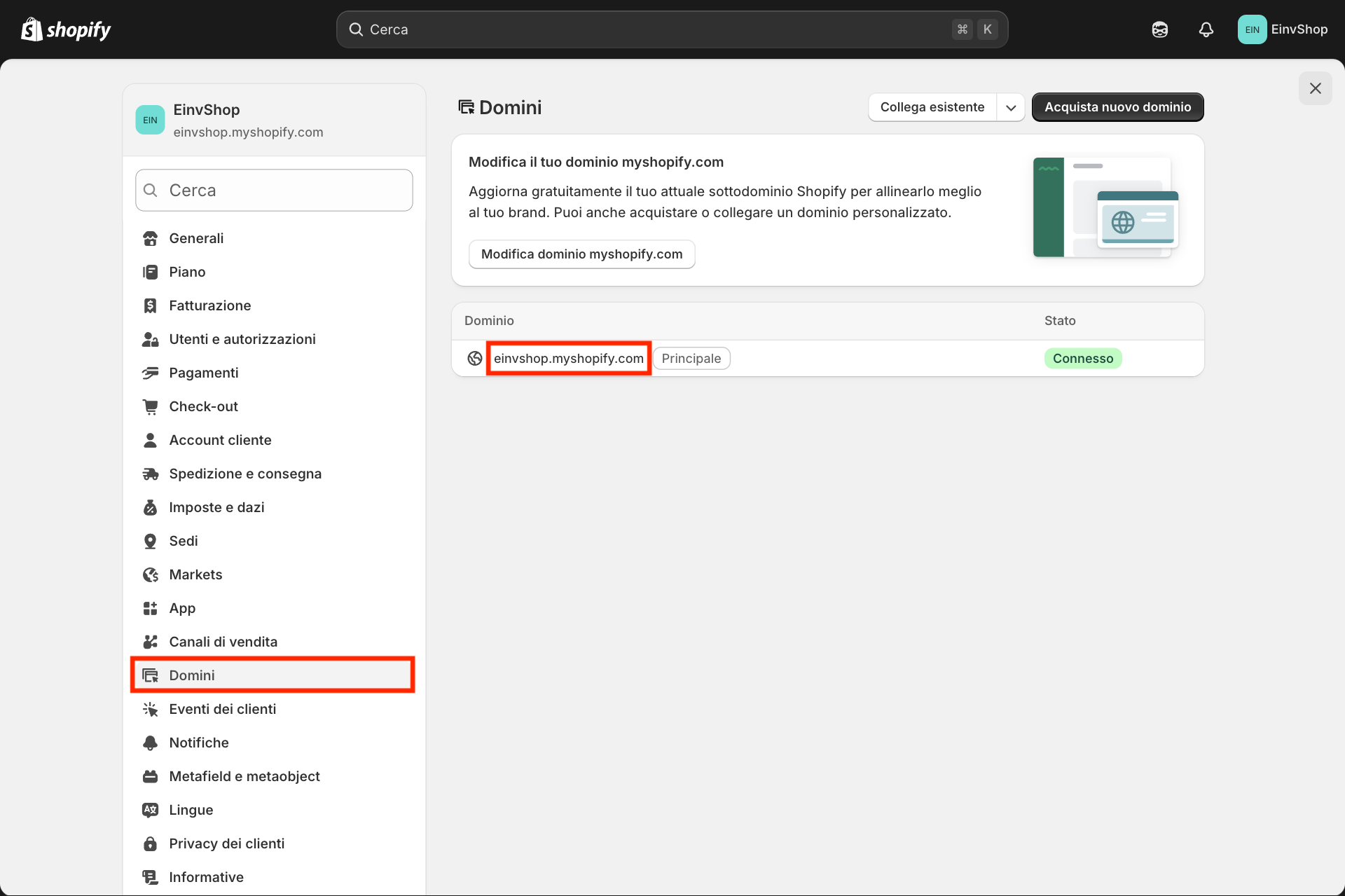Open the Markets settings entry
This screenshot has height=896, width=1345.
coord(195,574)
